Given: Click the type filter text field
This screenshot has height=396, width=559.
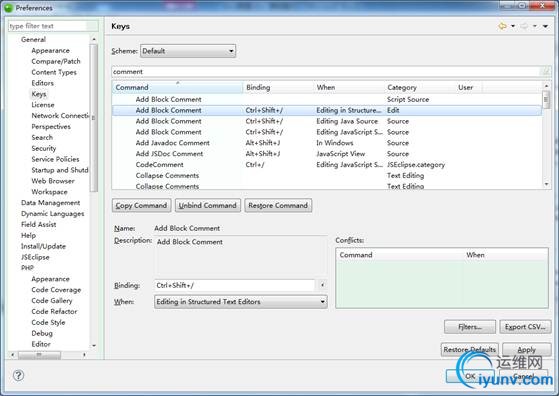Looking at the screenshot, I should [53, 26].
